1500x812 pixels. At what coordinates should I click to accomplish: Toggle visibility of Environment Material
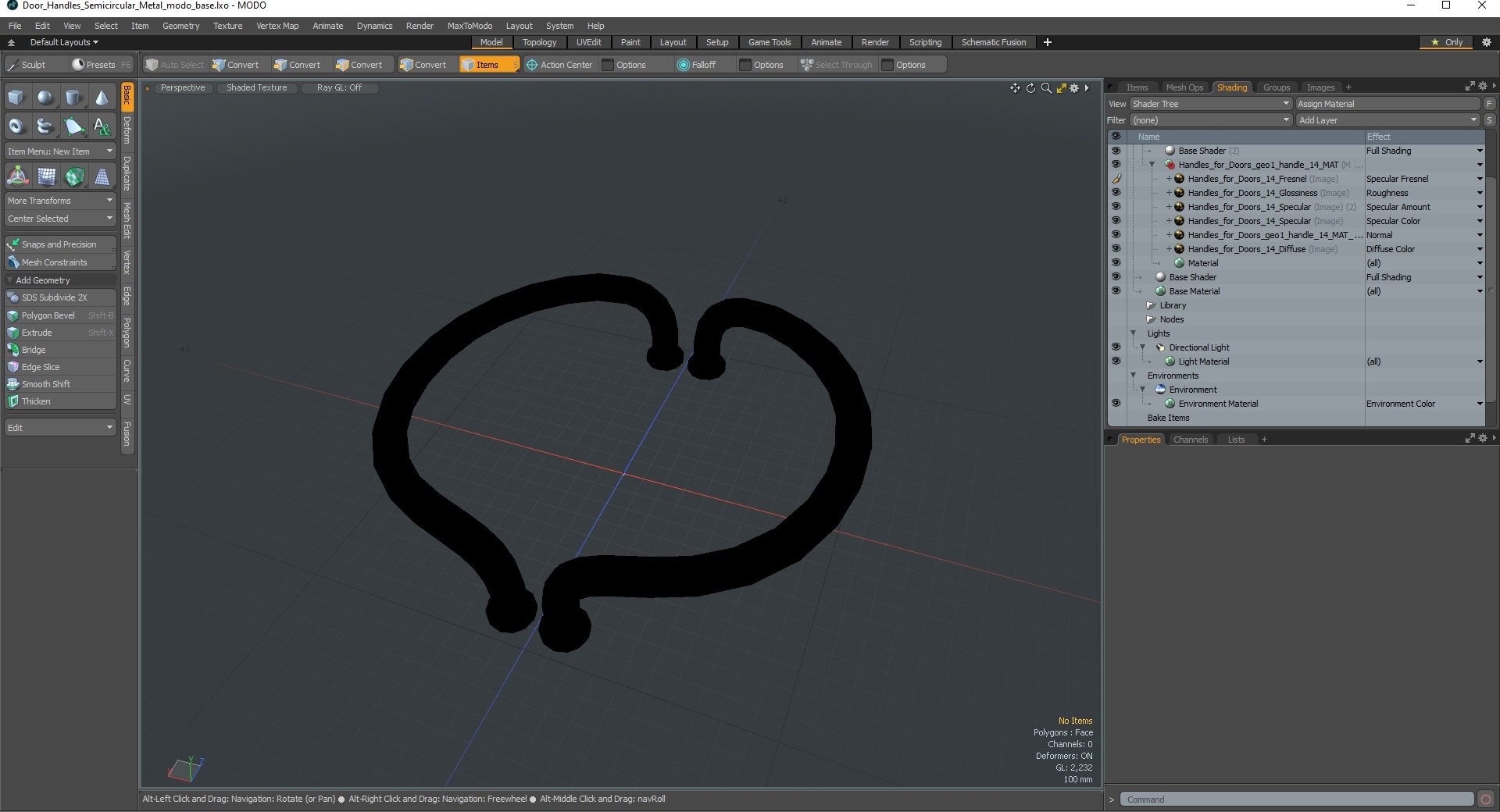(x=1116, y=404)
